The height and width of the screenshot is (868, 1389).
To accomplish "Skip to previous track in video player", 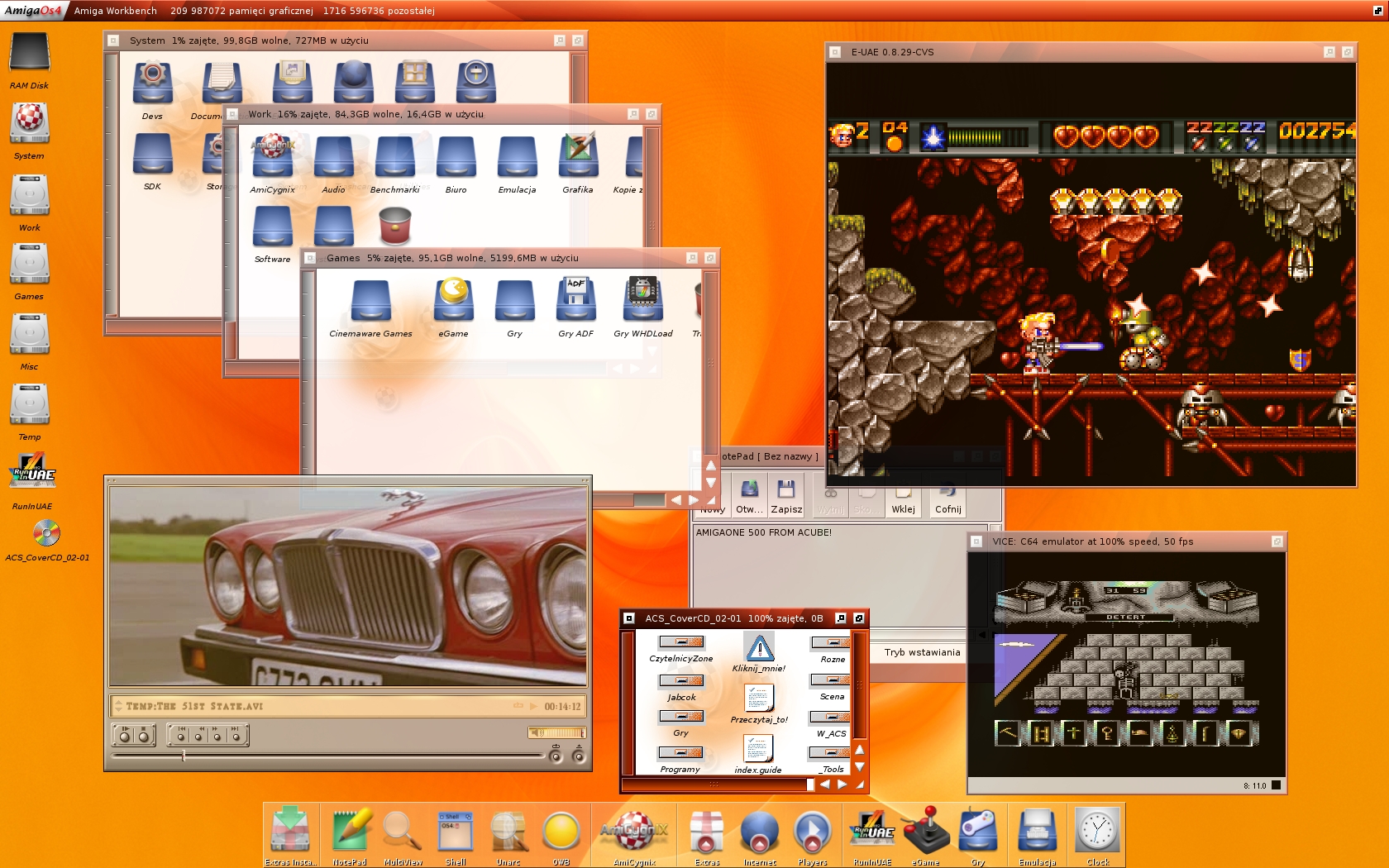I will [x=181, y=735].
